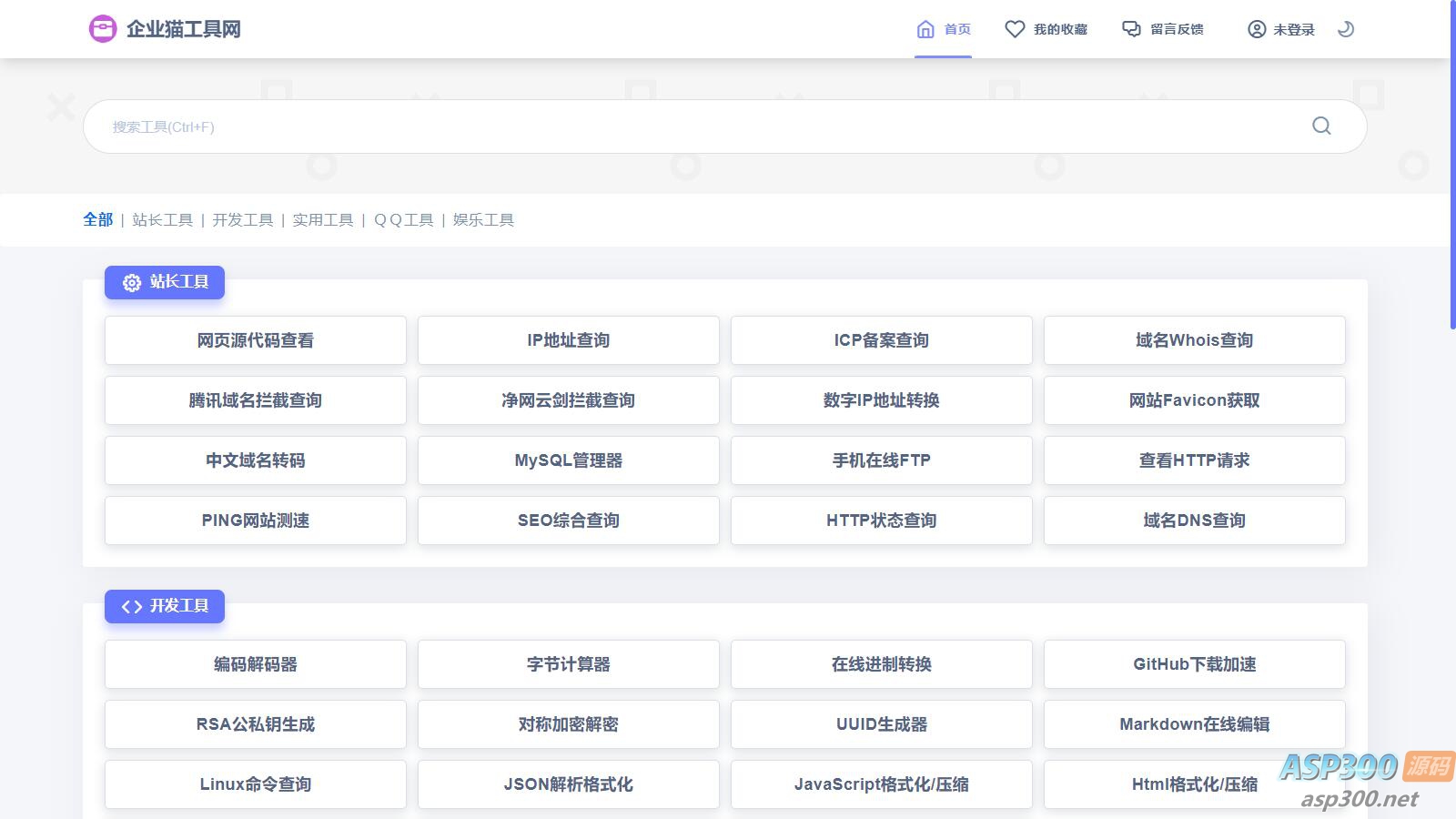Open the Markdown在线编辑 tool

pyautogui.click(x=1195, y=724)
